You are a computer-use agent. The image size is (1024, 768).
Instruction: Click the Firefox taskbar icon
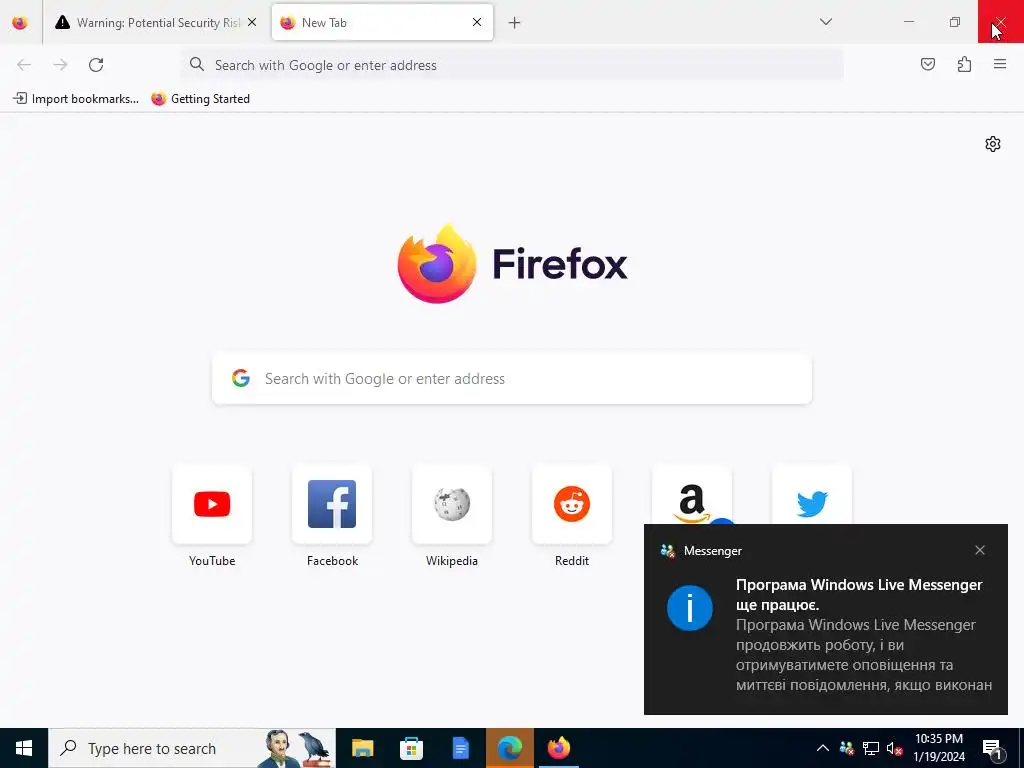558,748
